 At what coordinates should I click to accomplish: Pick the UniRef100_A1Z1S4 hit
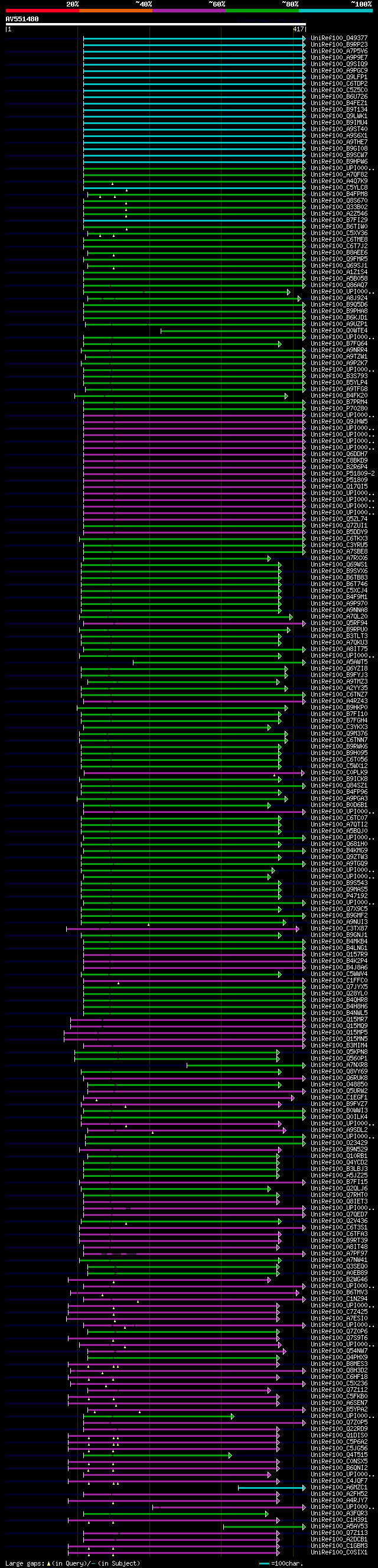point(339,272)
